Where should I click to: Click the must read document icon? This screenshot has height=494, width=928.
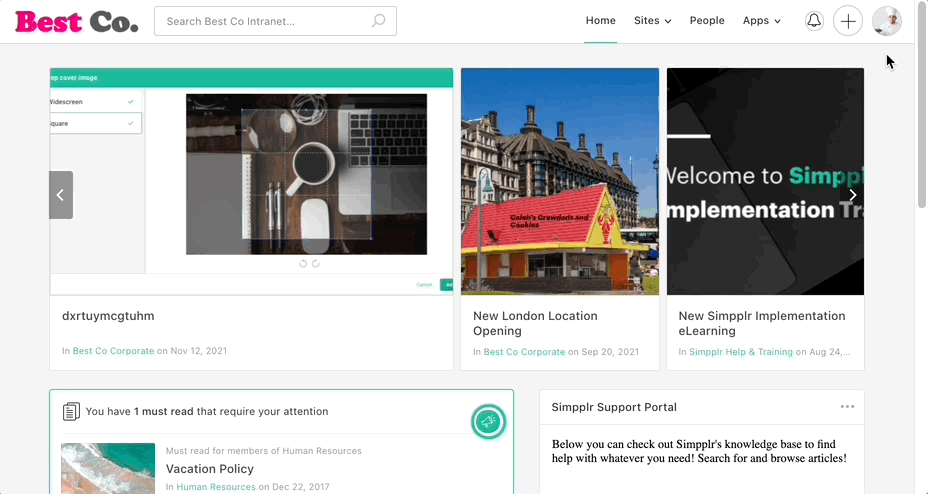click(x=71, y=411)
